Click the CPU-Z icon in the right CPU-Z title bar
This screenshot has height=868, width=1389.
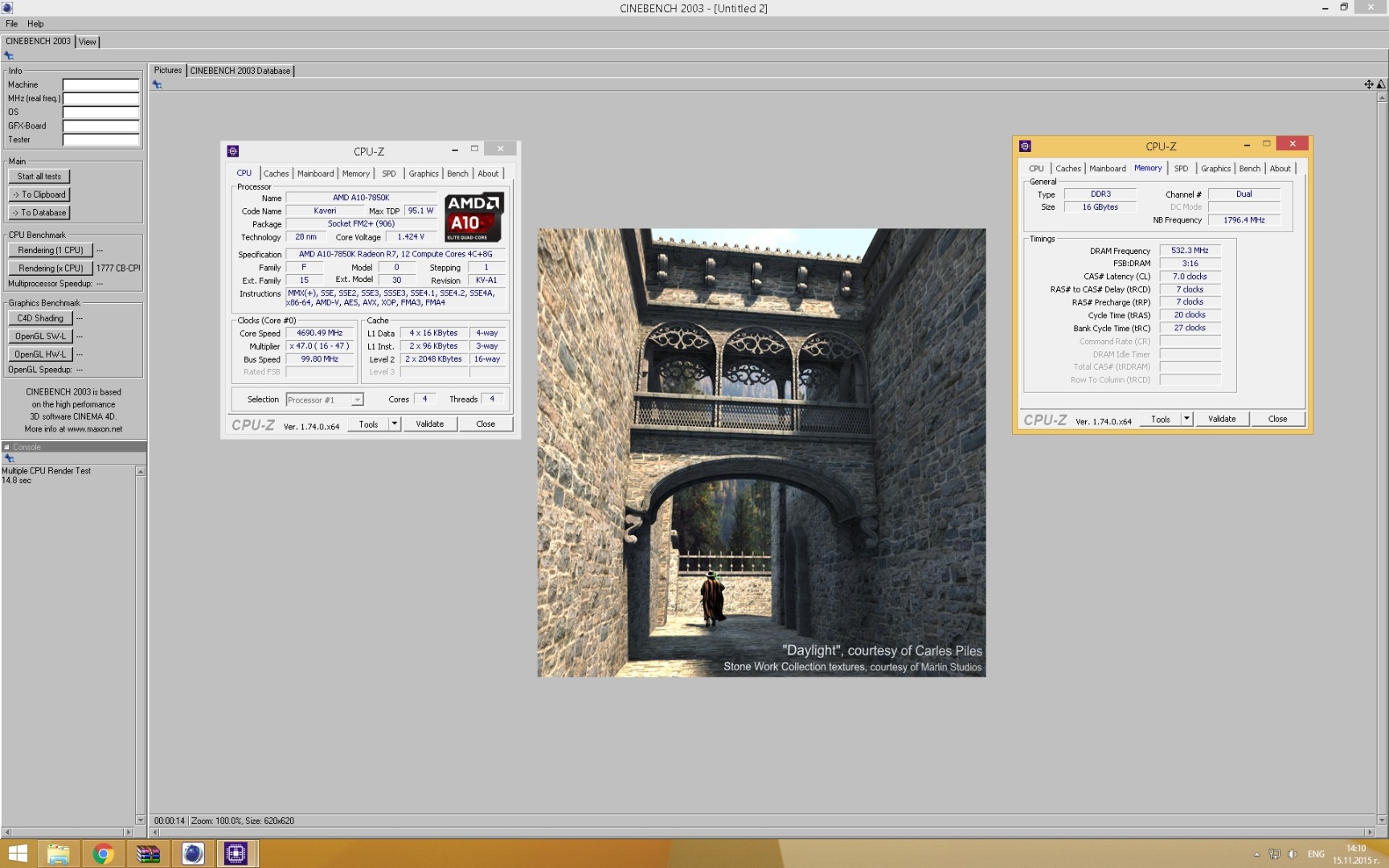(x=1025, y=146)
